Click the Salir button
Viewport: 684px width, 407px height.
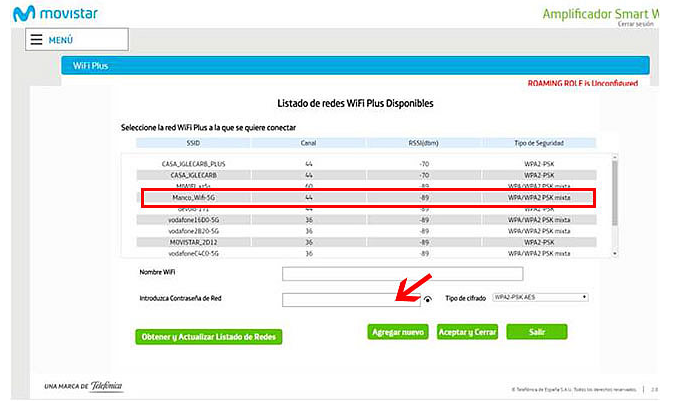coord(537,332)
